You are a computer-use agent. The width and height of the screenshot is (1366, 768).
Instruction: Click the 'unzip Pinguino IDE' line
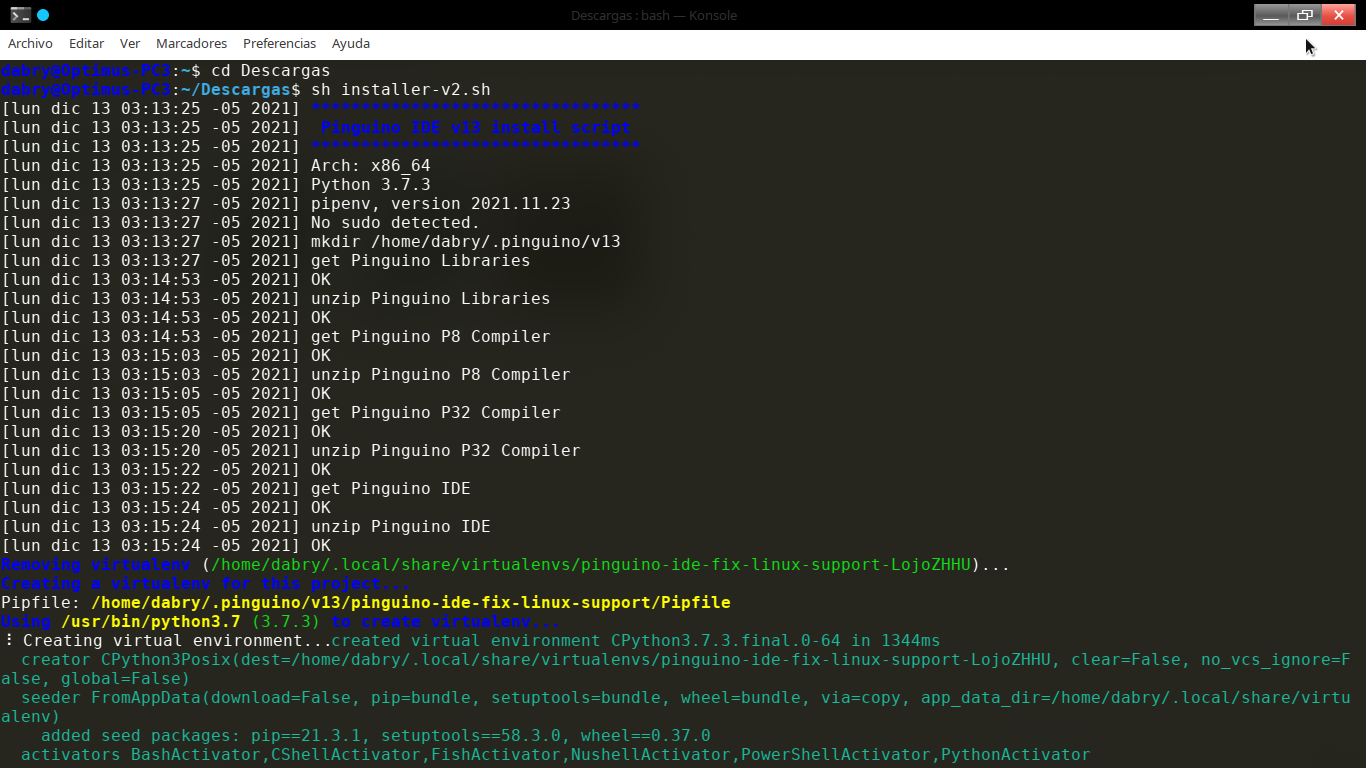point(401,527)
